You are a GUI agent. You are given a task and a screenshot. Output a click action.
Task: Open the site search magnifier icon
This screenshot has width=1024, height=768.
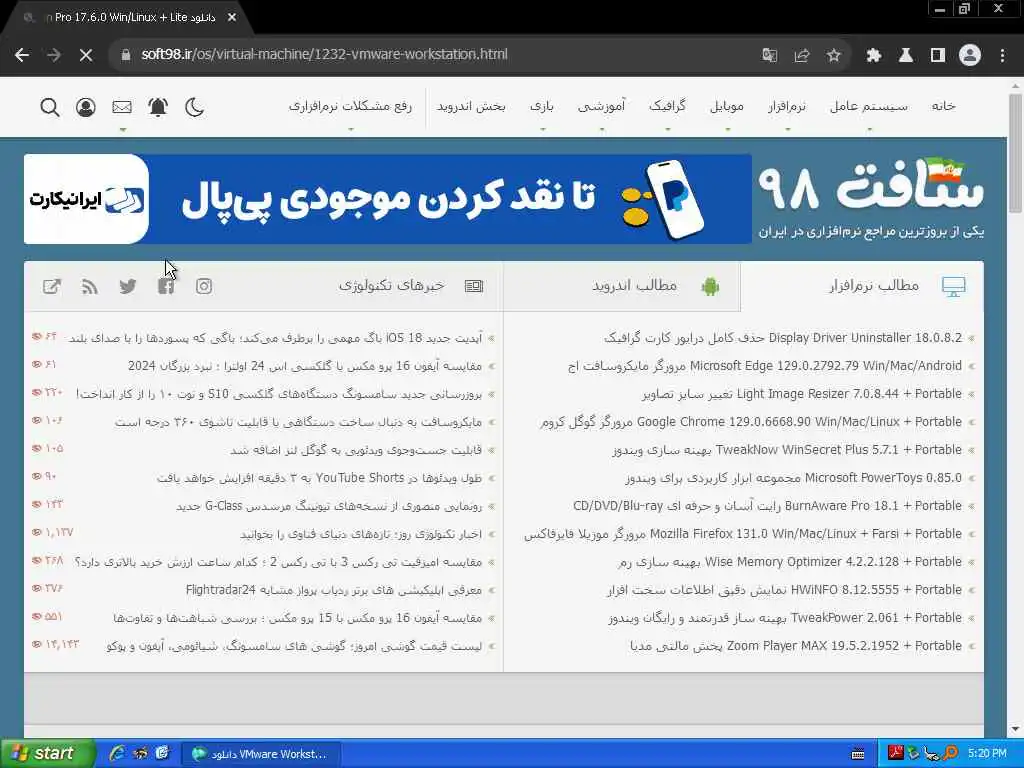coord(50,106)
